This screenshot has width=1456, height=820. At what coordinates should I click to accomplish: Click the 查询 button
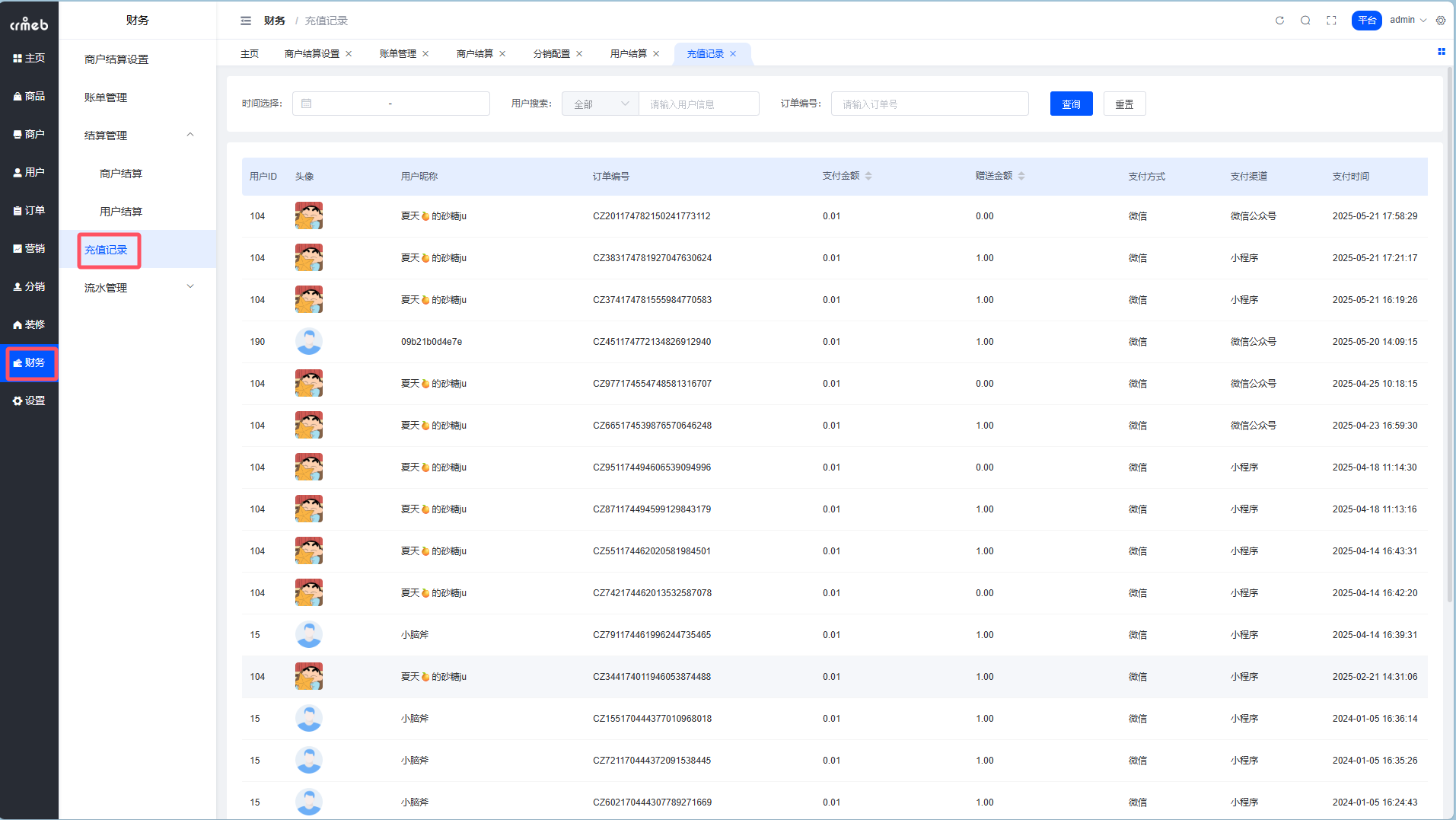(1071, 104)
